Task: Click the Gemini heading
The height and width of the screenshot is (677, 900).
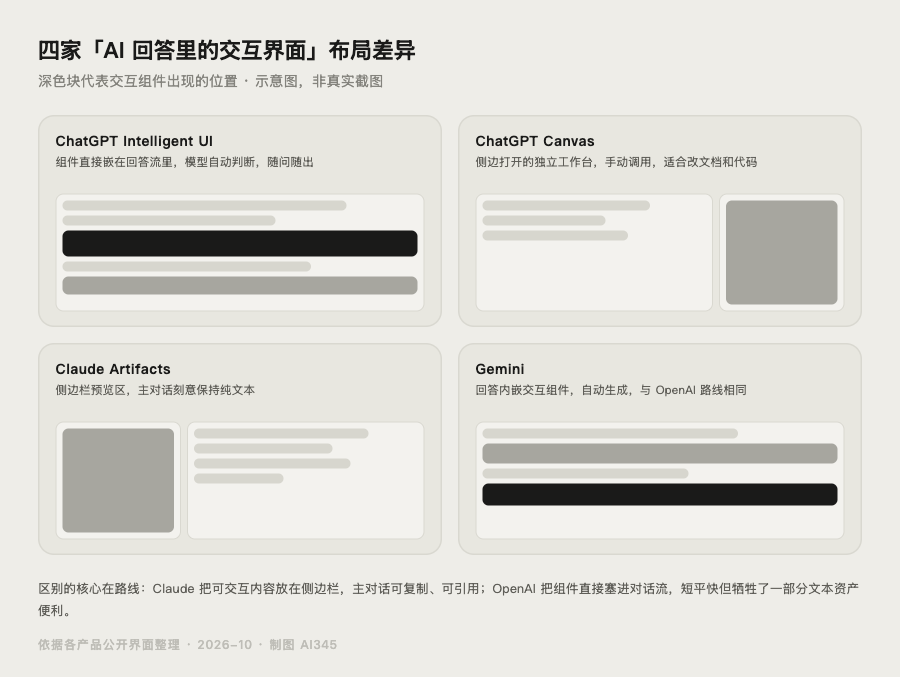Action: pyautogui.click(x=499, y=369)
